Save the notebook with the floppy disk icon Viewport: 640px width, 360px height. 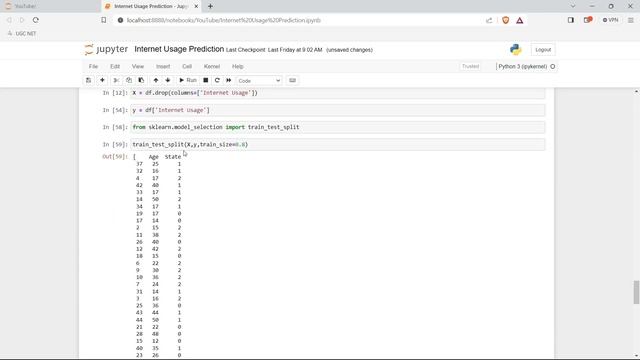point(89,80)
